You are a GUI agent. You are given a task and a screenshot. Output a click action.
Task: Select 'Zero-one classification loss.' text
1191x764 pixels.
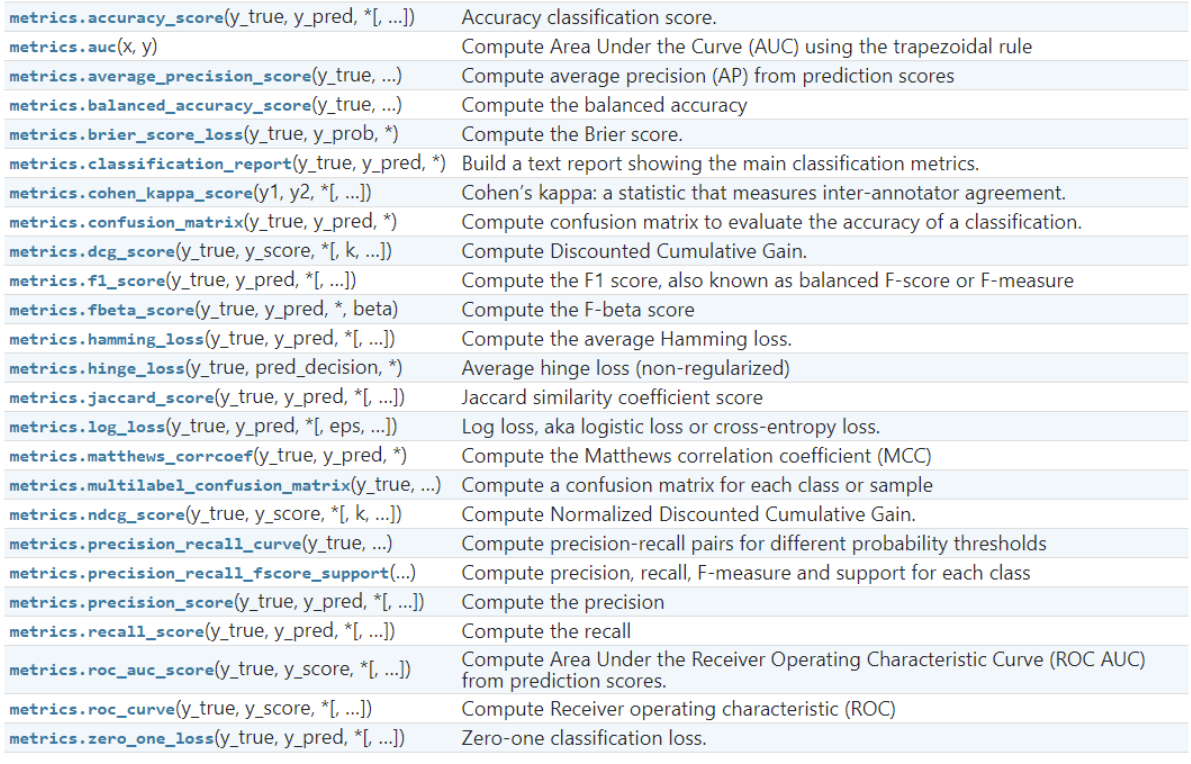[584, 738]
